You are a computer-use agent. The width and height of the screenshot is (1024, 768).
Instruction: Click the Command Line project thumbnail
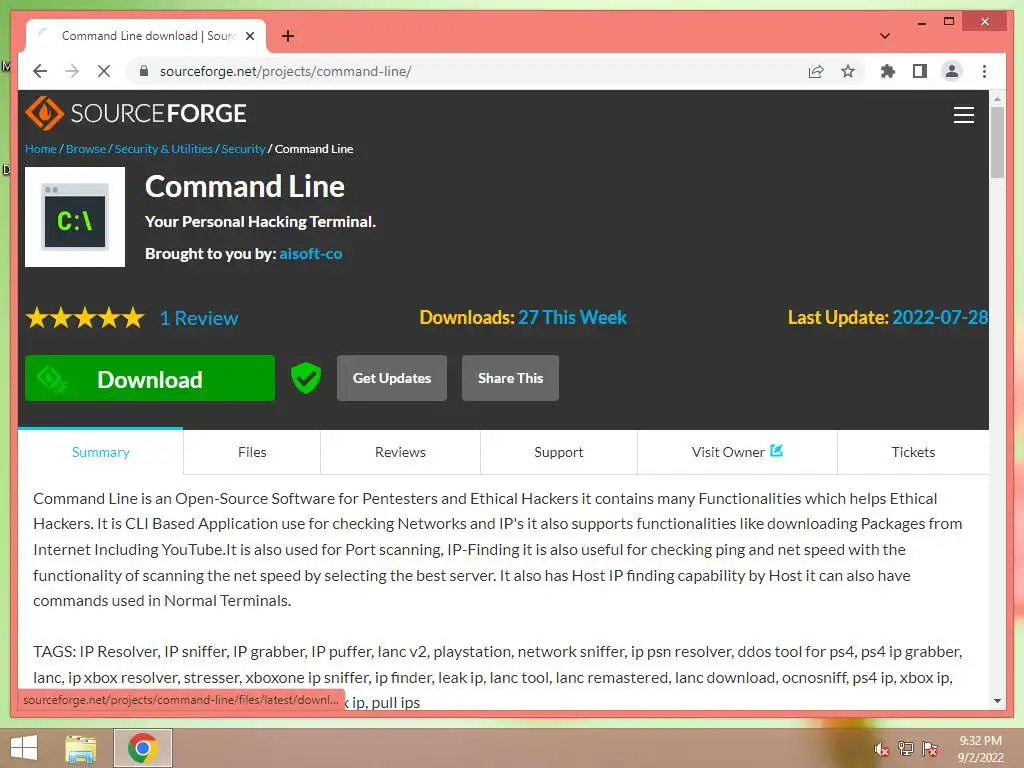click(75, 217)
